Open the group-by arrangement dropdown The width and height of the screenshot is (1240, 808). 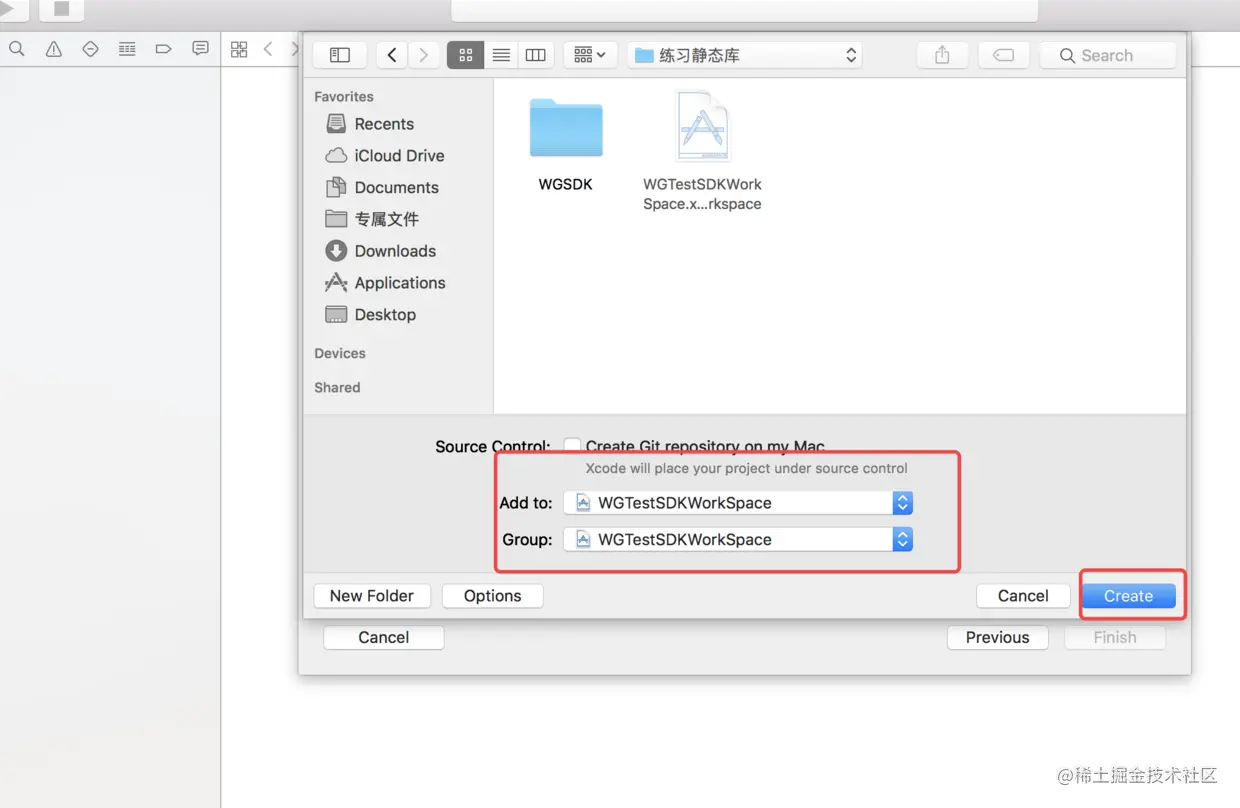coord(590,55)
